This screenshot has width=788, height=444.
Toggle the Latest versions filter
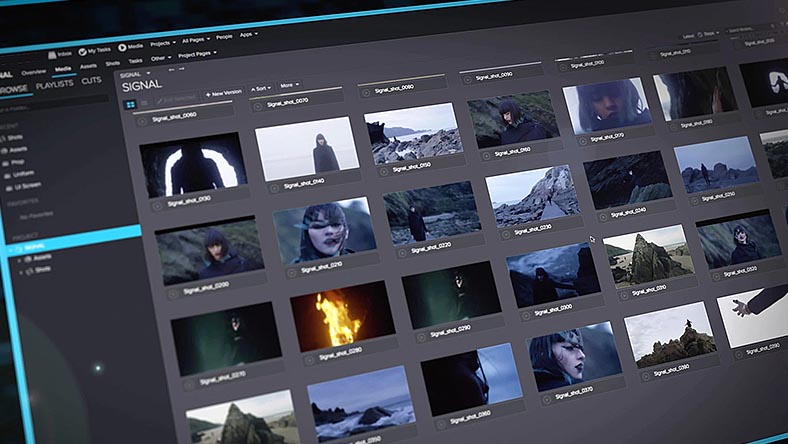coord(688,36)
